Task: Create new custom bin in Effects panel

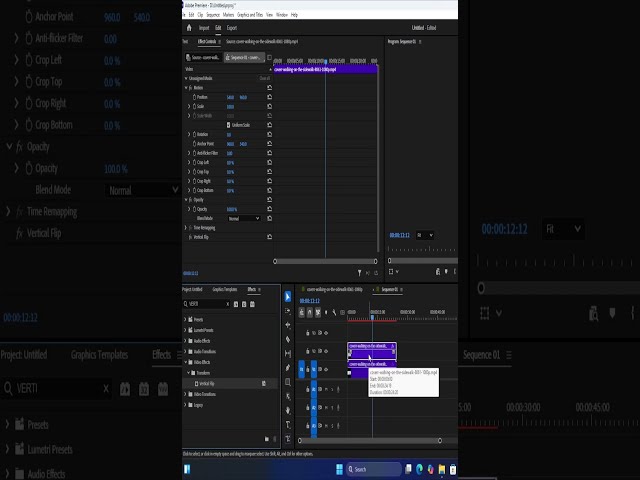Action: 267,439
